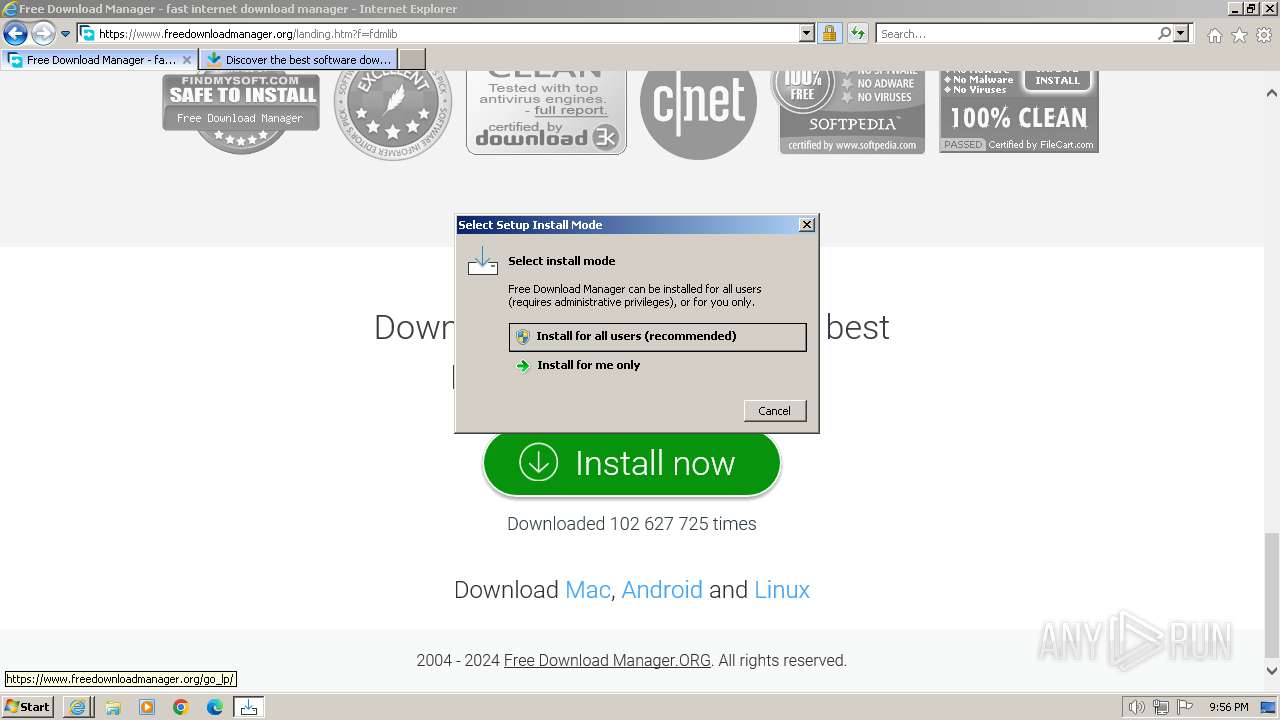Select the FDM setup taskbar icon
The width and height of the screenshot is (1280, 720).
[248, 707]
